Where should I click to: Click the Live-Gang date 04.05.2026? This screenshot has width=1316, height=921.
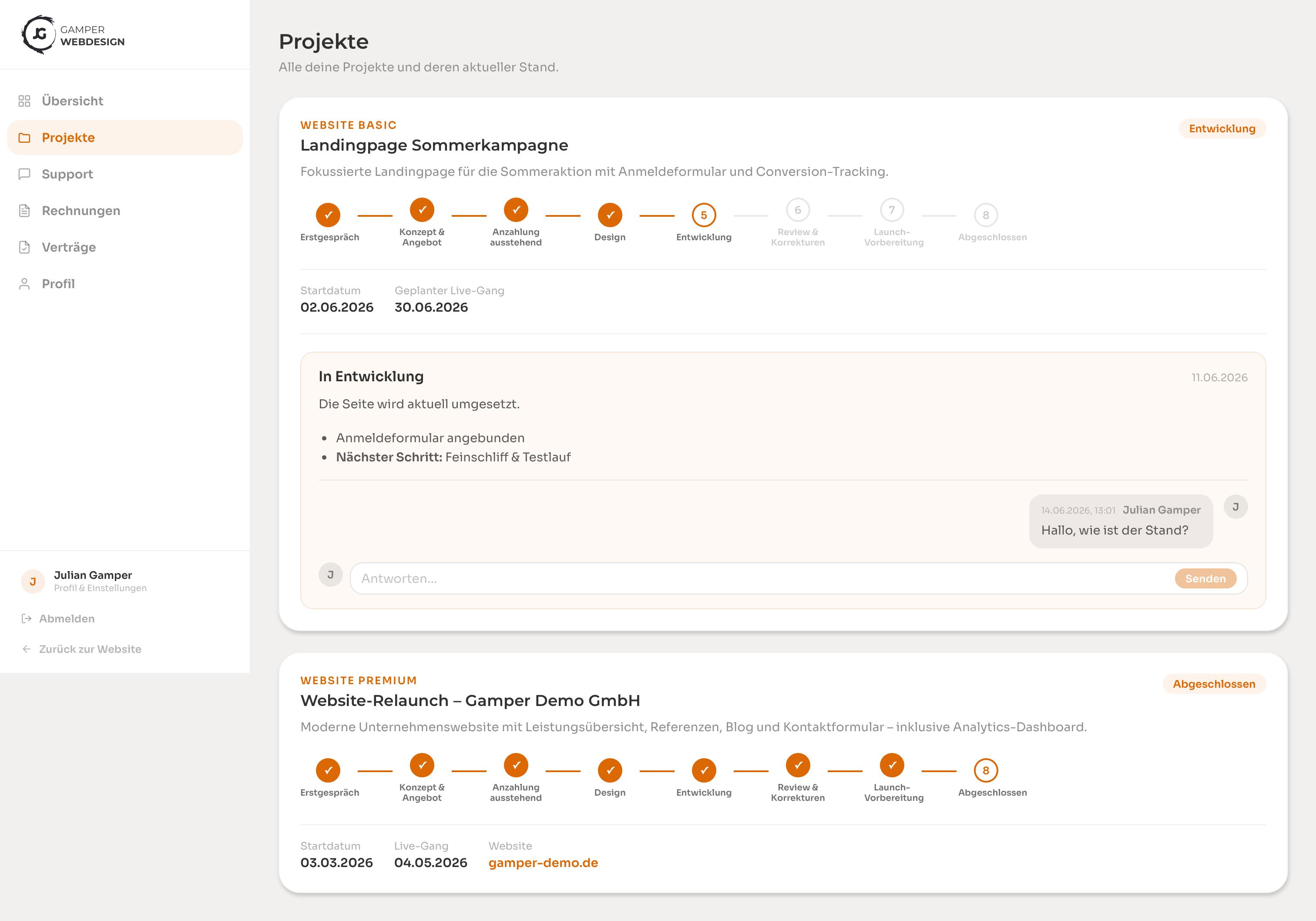point(430,863)
